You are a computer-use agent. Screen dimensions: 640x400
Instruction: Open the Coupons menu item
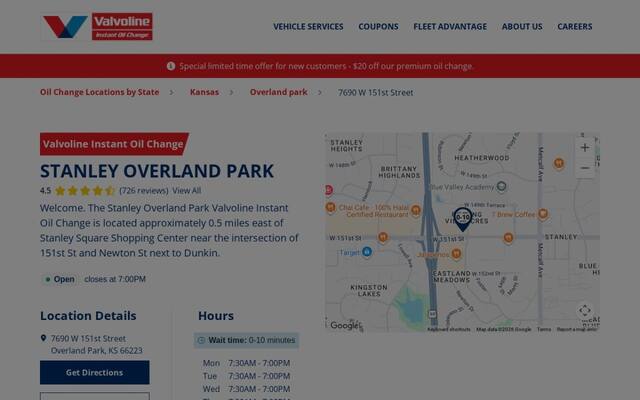(378, 27)
